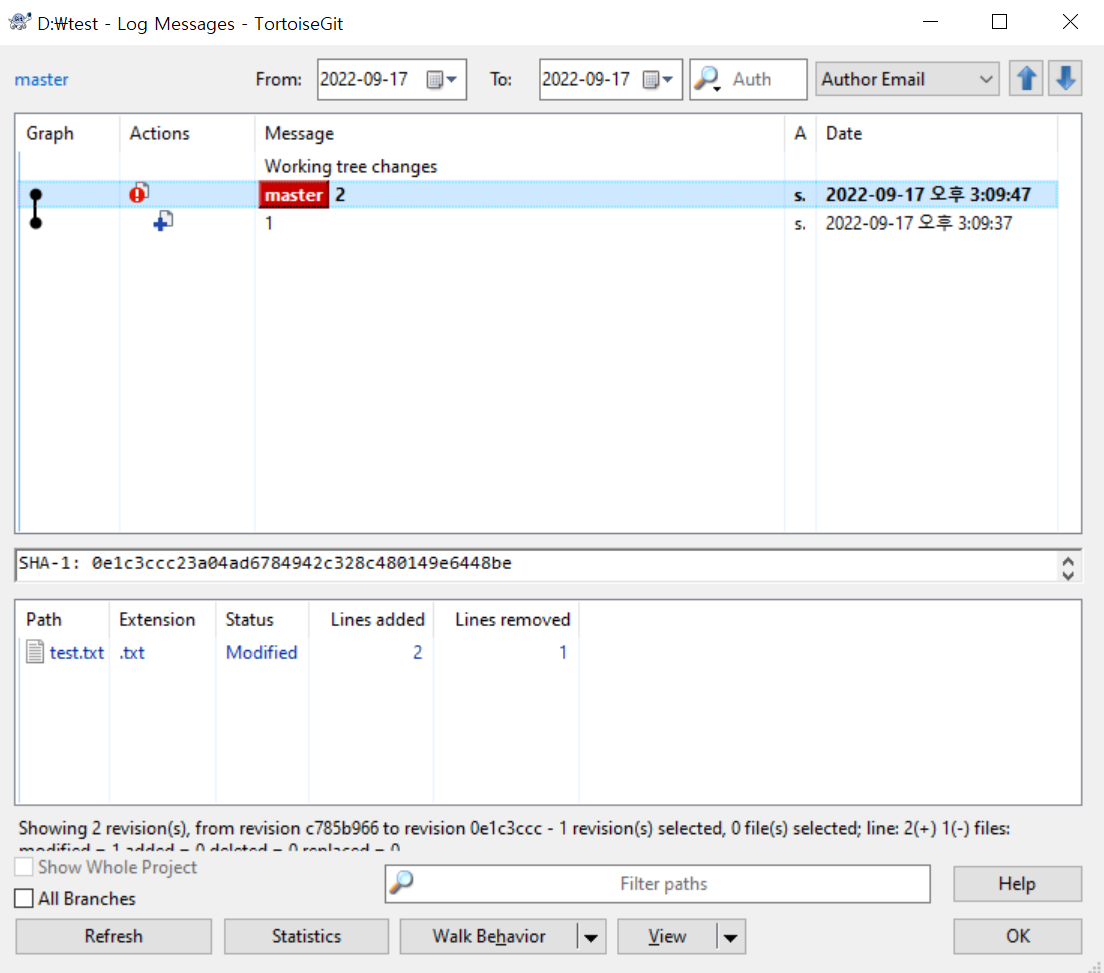Select the Working tree changes row
Image resolution: width=1104 pixels, height=973 pixels.
tap(537, 166)
